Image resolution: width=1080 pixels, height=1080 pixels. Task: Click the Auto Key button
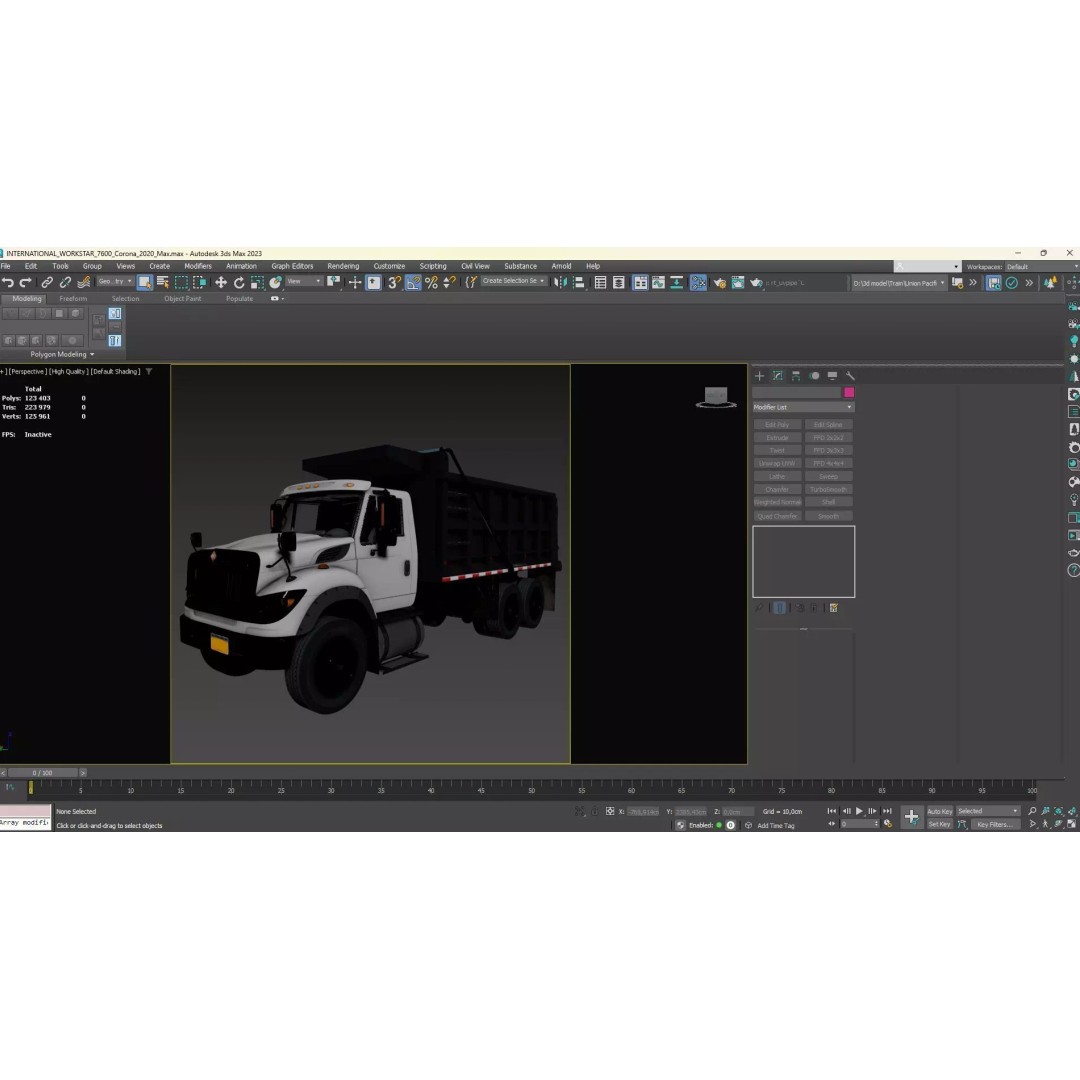[939, 811]
